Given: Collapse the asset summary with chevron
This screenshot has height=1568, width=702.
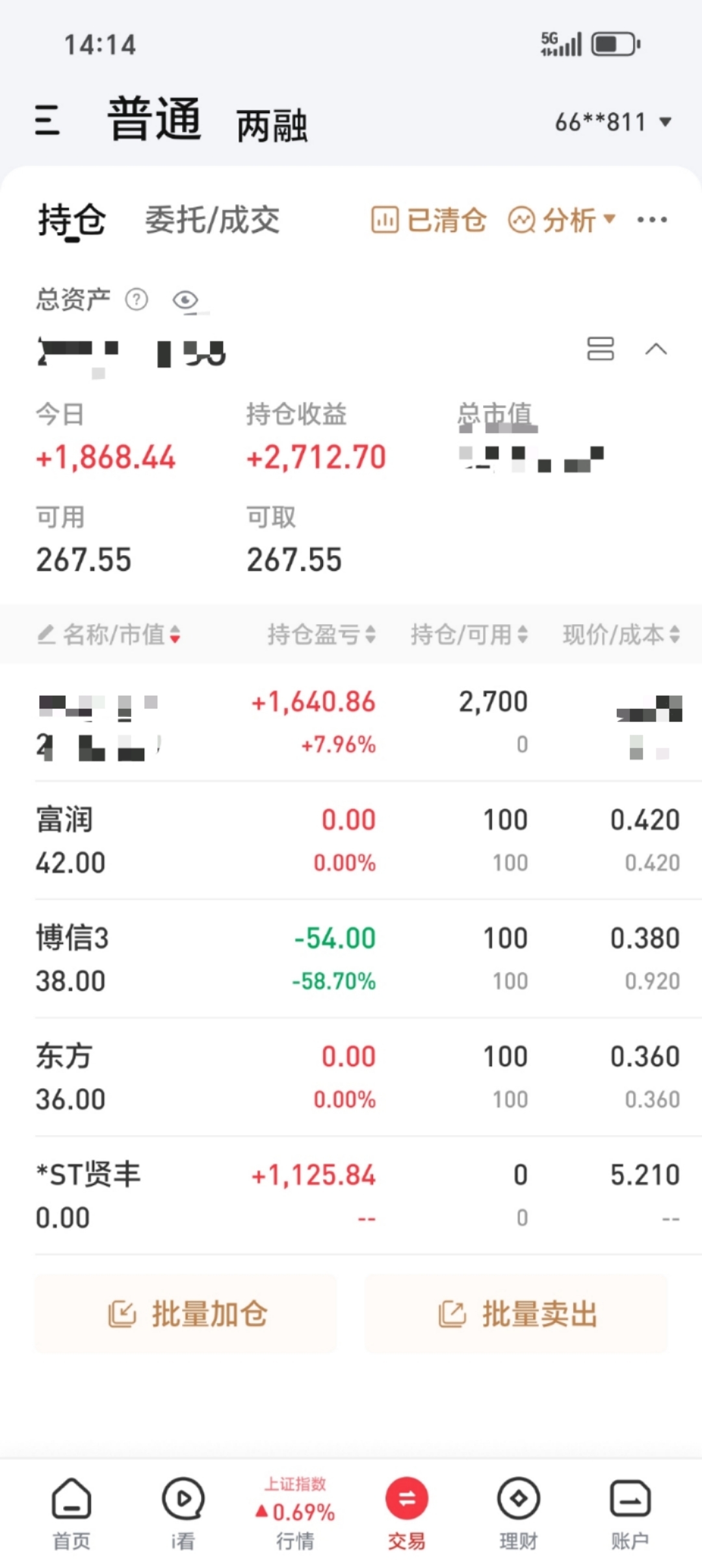Looking at the screenshot, I should 656,350.
